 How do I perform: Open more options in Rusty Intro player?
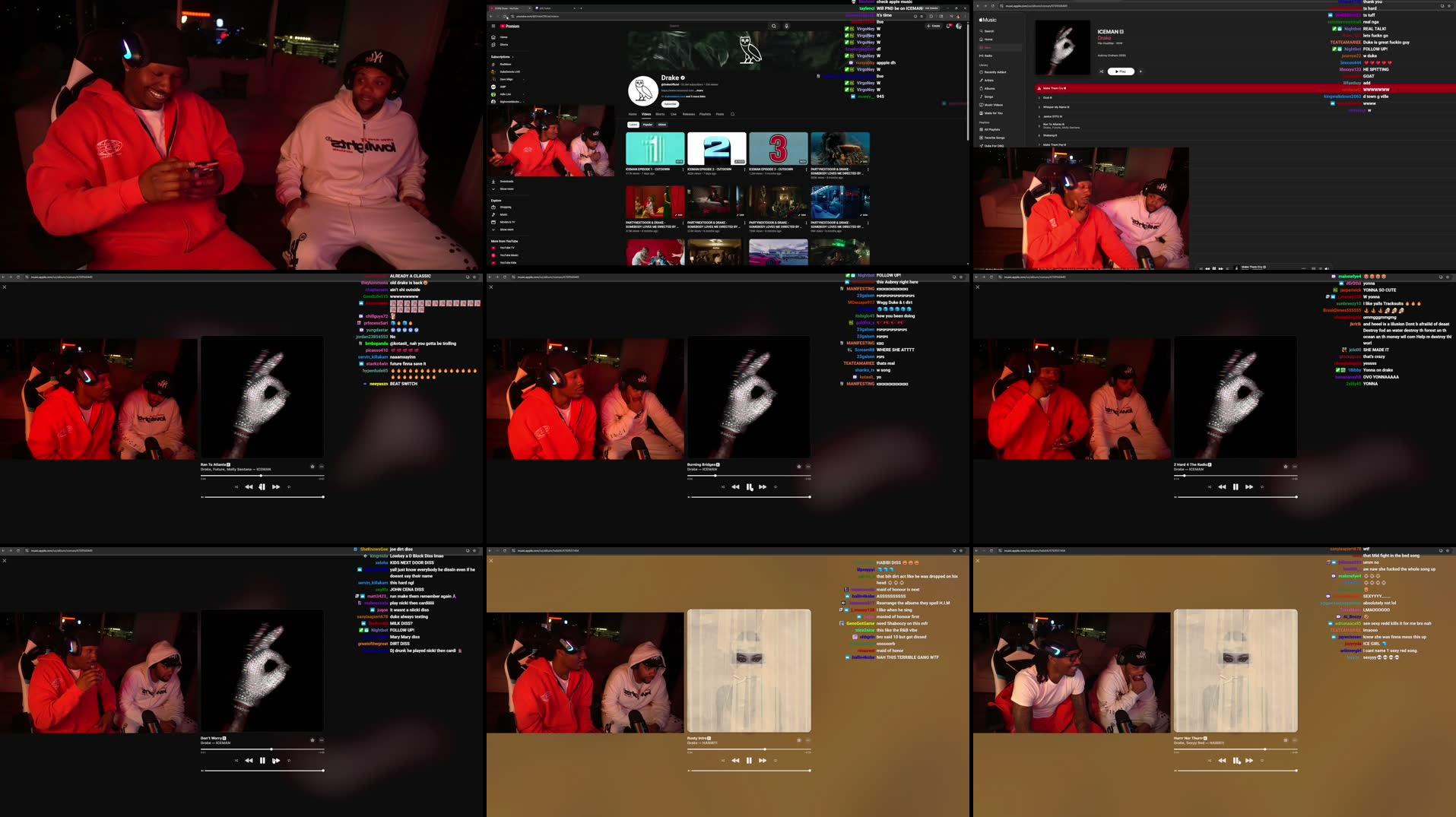click(x=808, y=740)
